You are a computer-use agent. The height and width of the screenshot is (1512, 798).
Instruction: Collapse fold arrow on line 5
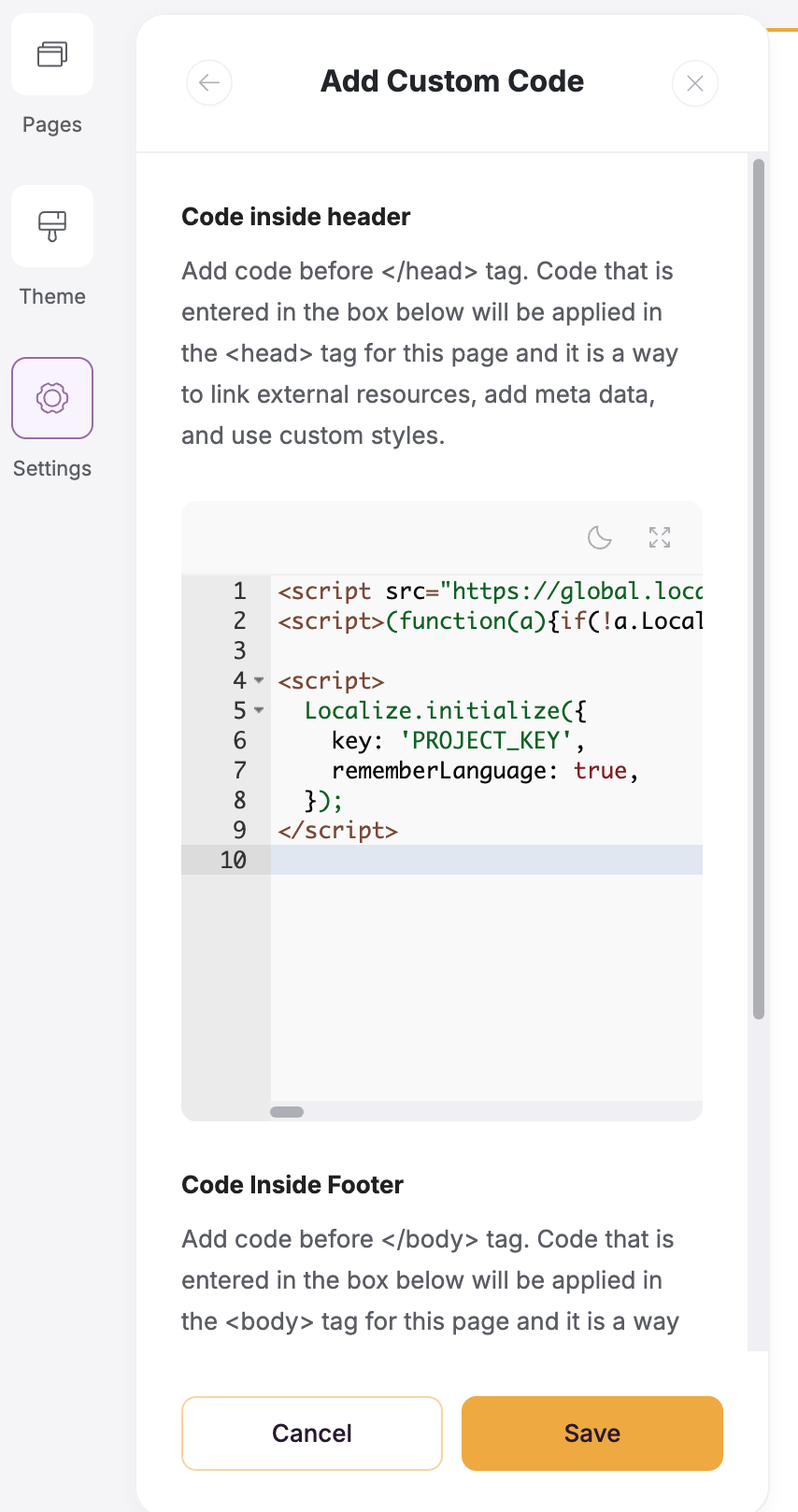pos(259,710)
